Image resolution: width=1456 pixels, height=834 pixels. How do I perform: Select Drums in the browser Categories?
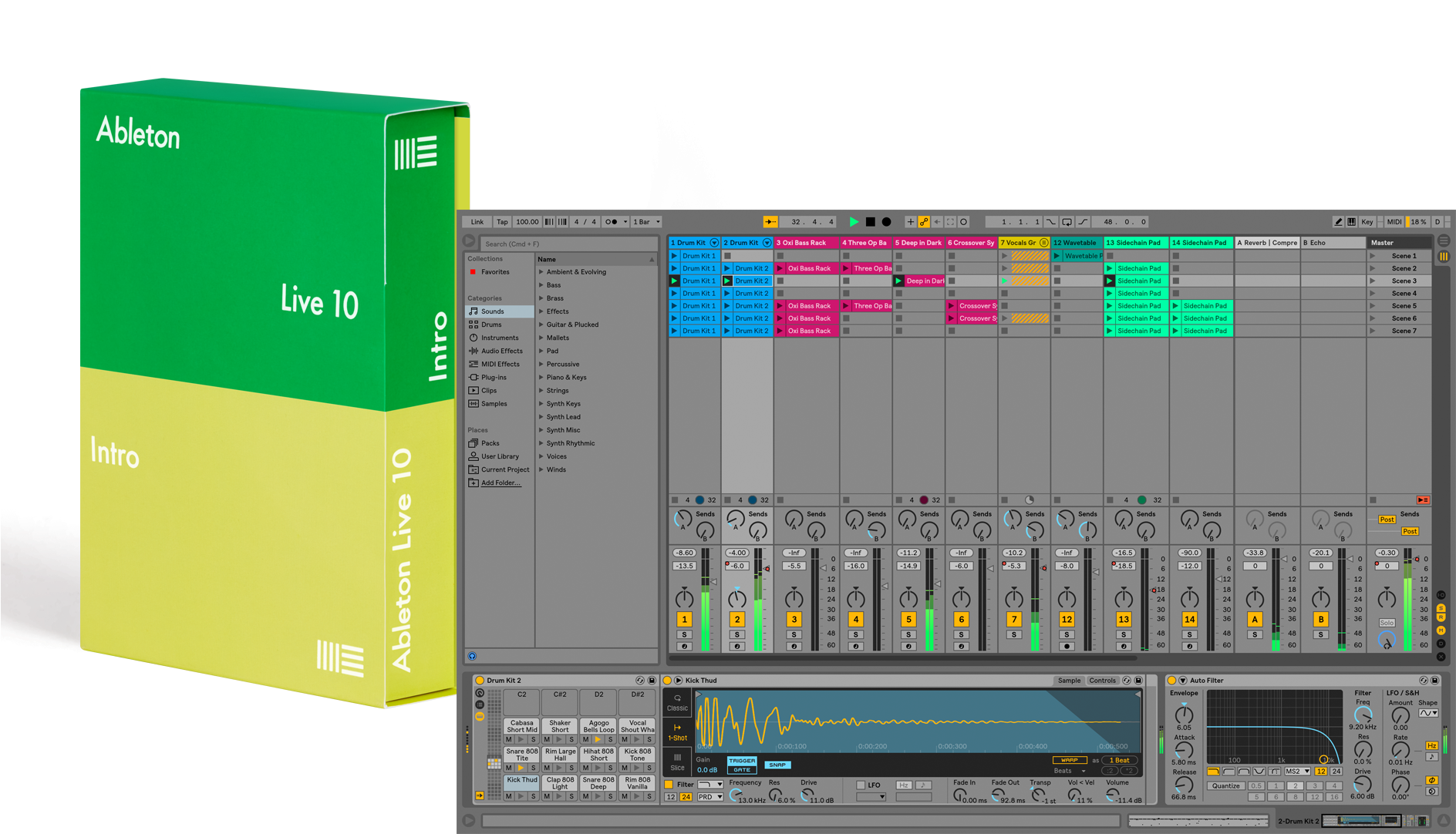491,325
